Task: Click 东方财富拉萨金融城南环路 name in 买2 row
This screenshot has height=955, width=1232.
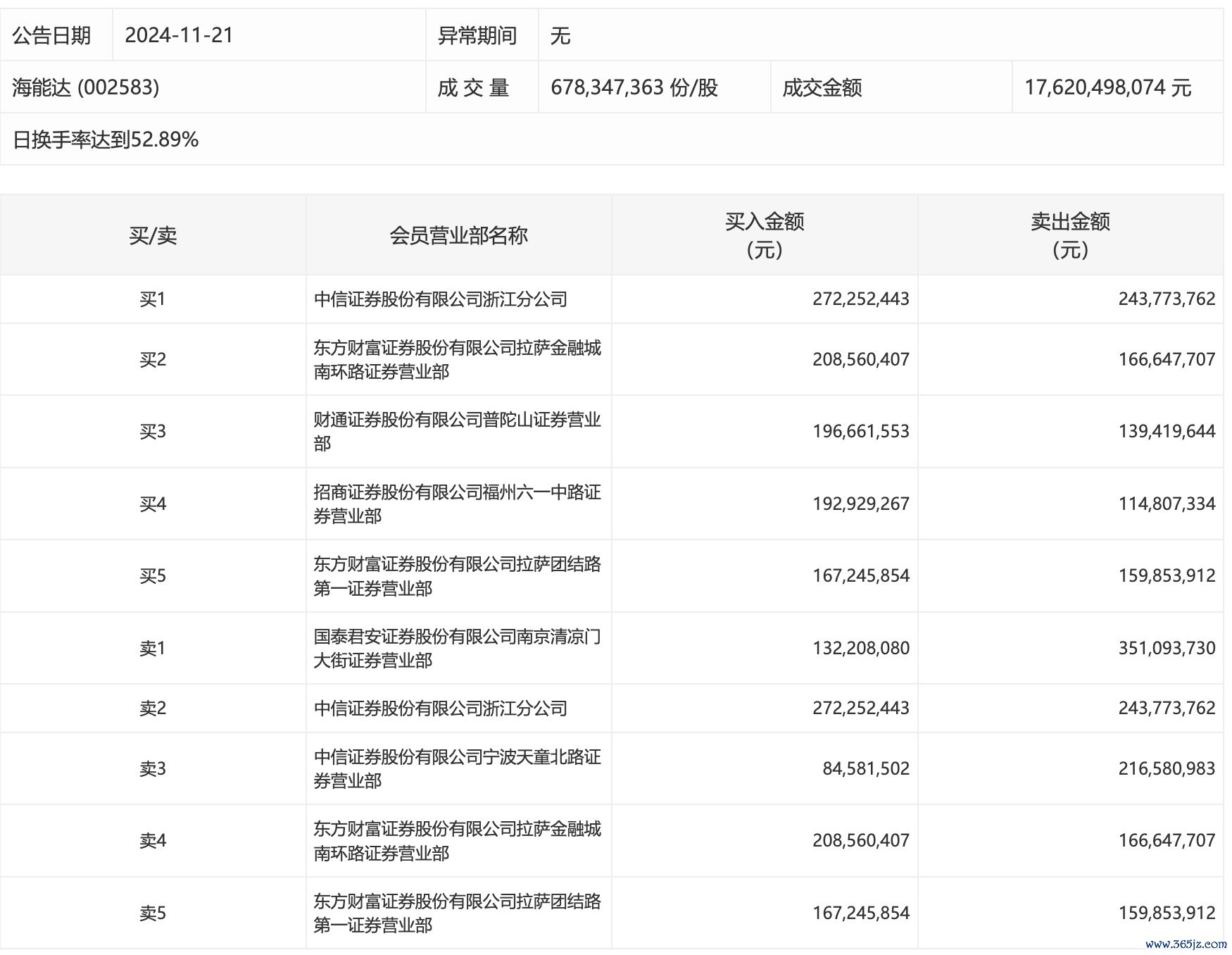Action: click(x=458, y=359)
